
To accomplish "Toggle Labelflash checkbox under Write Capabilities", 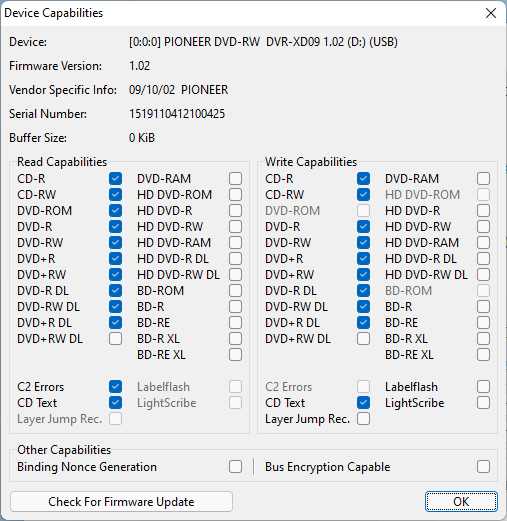I will 483,387.
